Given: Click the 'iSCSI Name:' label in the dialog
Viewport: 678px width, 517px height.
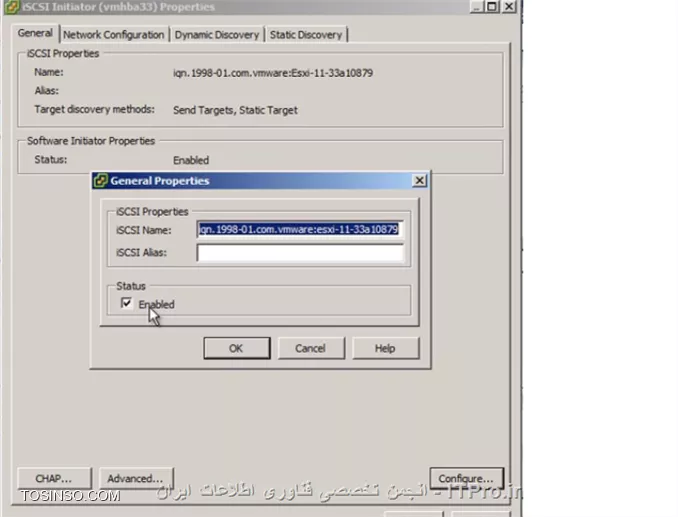Looking at the screenshot, I should pyautogui.click(x=144, y=230).
